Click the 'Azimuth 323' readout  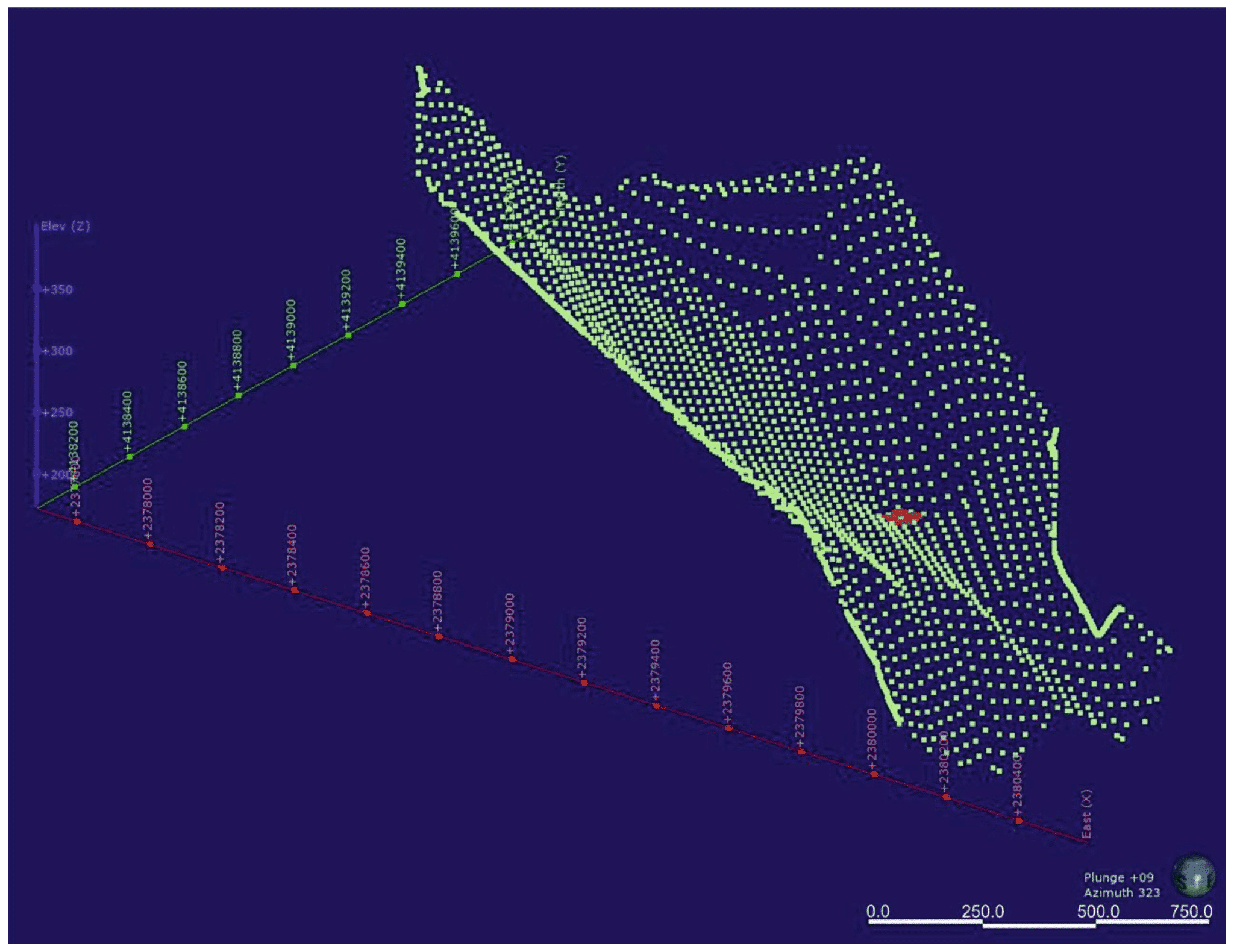(1121, 892)
